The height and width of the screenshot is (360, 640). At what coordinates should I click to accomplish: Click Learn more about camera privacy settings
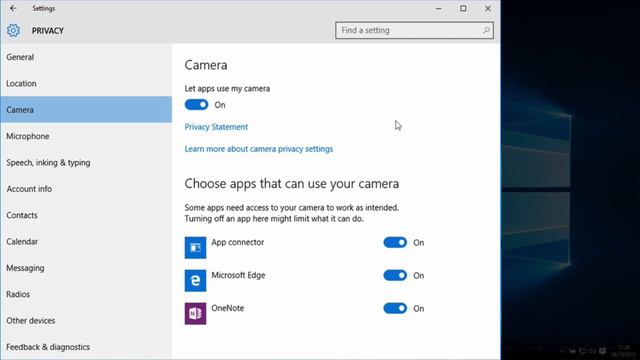[x=259, y=149]
